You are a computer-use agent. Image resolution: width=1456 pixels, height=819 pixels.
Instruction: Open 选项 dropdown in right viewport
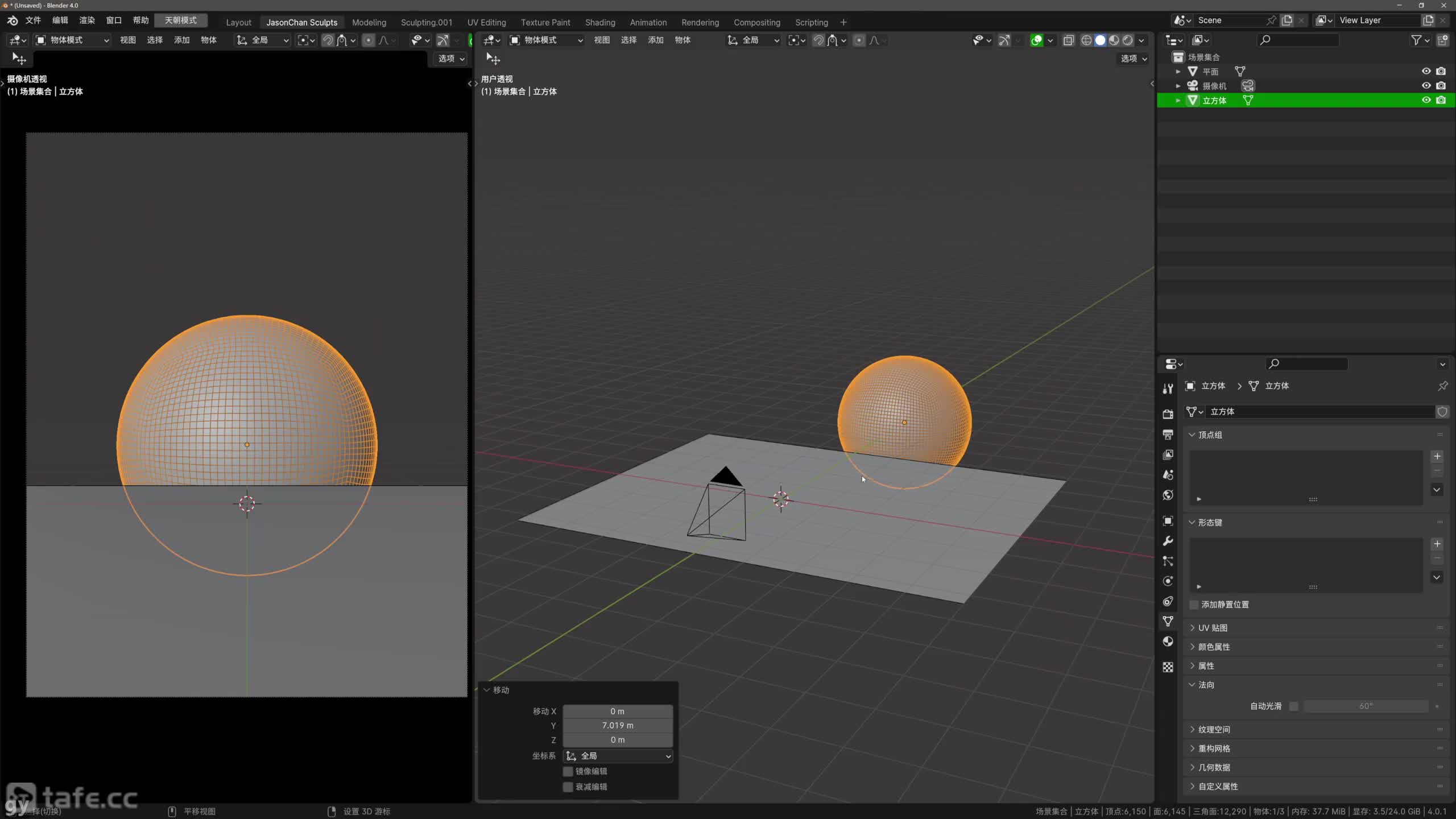click(1134, 59)
